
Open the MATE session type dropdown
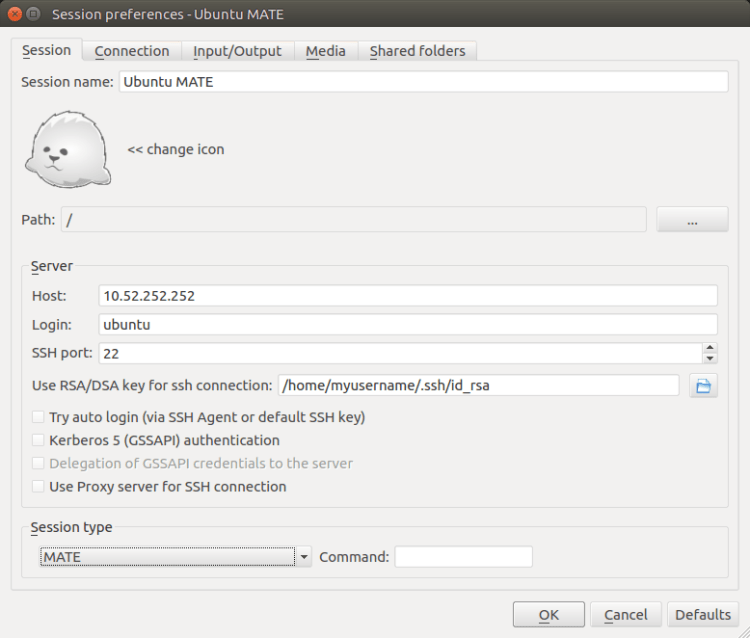(175, 557)
